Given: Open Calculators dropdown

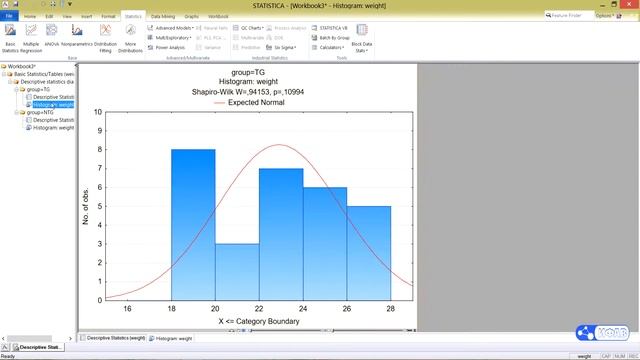Looking at the screenshot, I should 328,48.
